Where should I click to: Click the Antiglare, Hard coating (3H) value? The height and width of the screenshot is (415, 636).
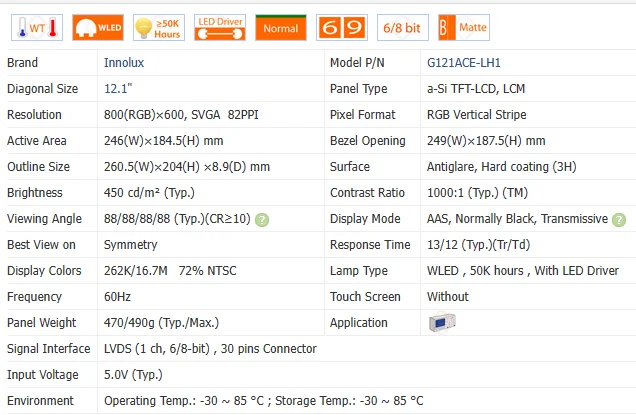pyautogui.click(x=502, y=167)
